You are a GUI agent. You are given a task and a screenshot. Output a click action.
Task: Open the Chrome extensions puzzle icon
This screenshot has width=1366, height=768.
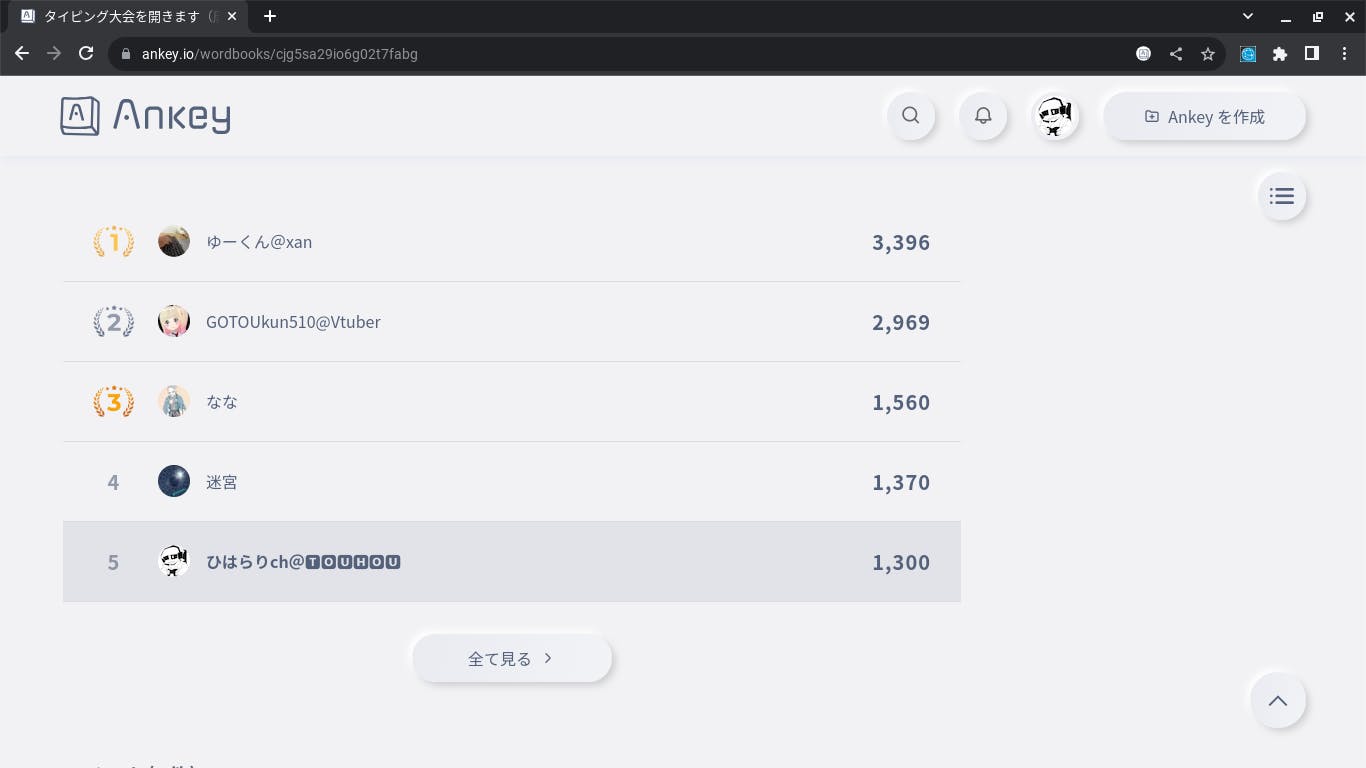coord(1280,54)
